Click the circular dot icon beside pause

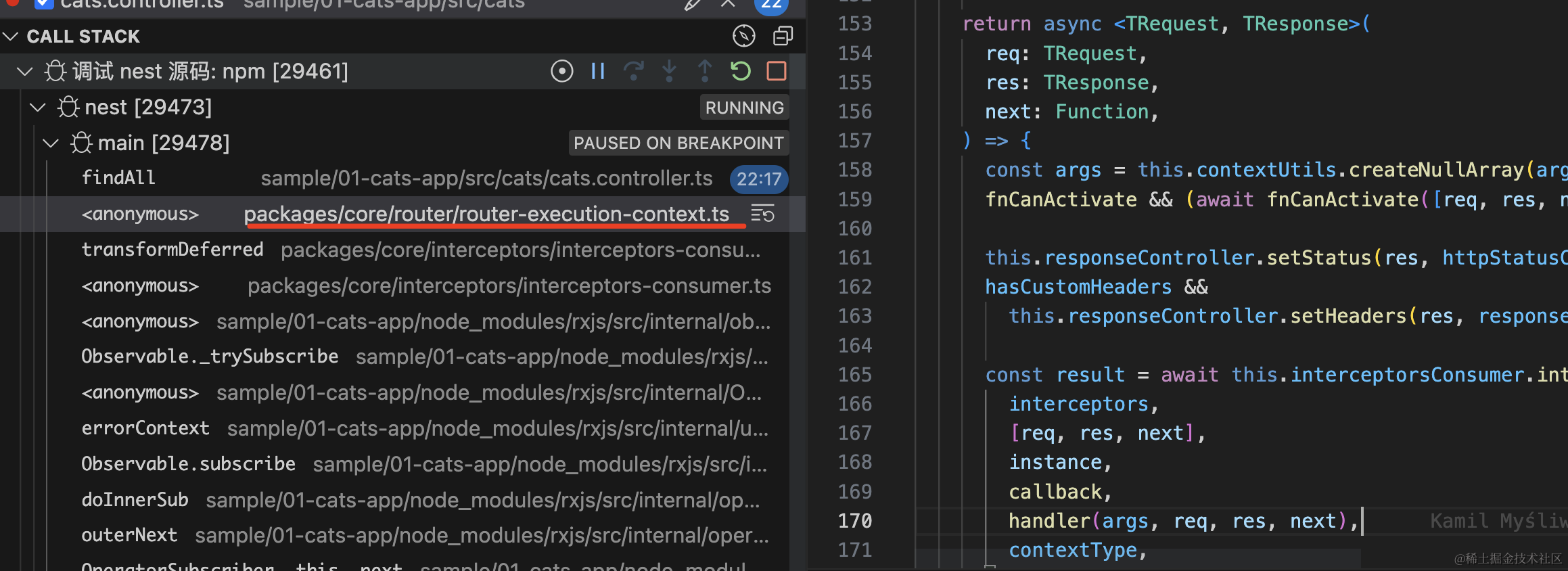coord(561,71)
